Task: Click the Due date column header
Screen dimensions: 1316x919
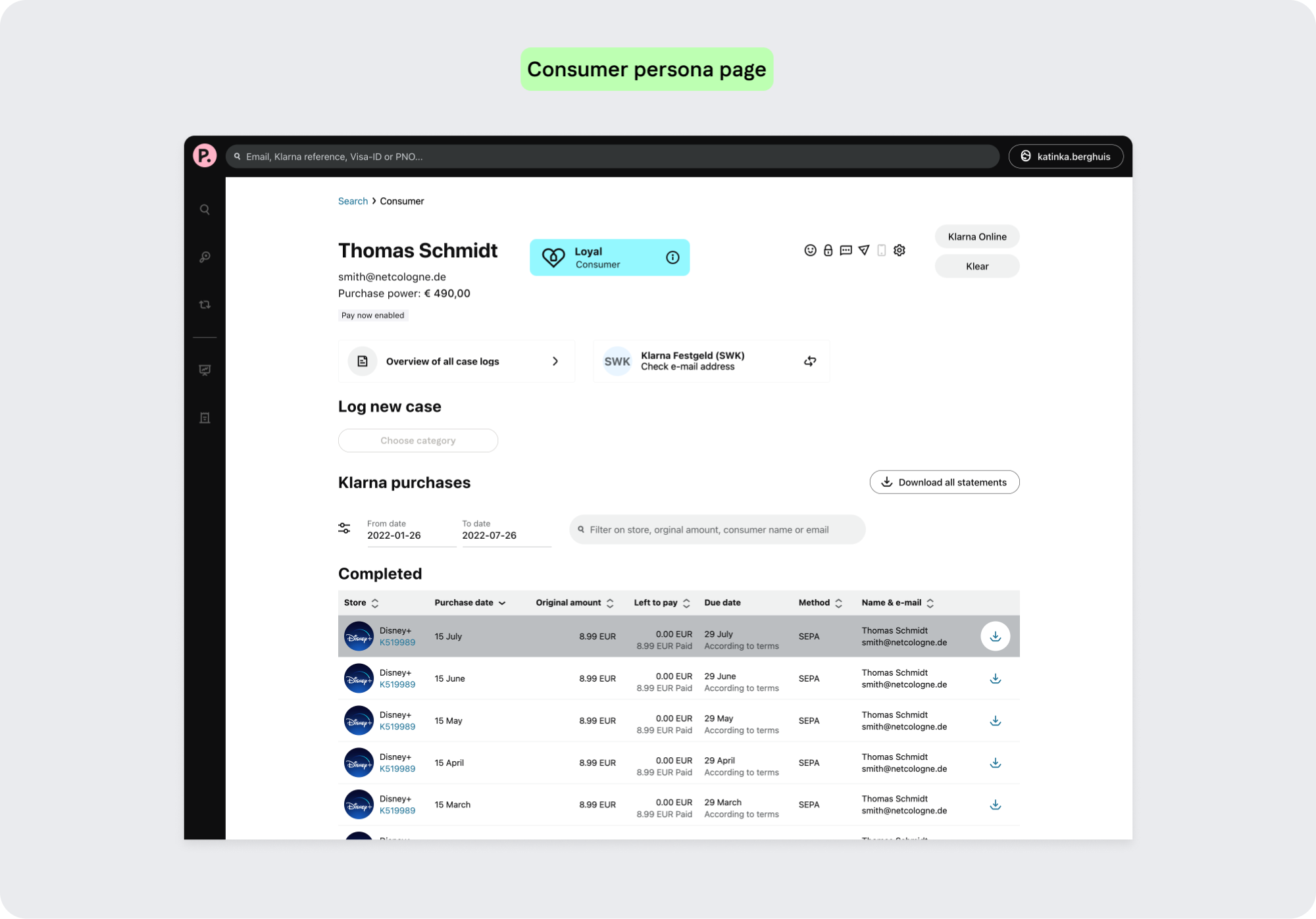Action: 722,603
